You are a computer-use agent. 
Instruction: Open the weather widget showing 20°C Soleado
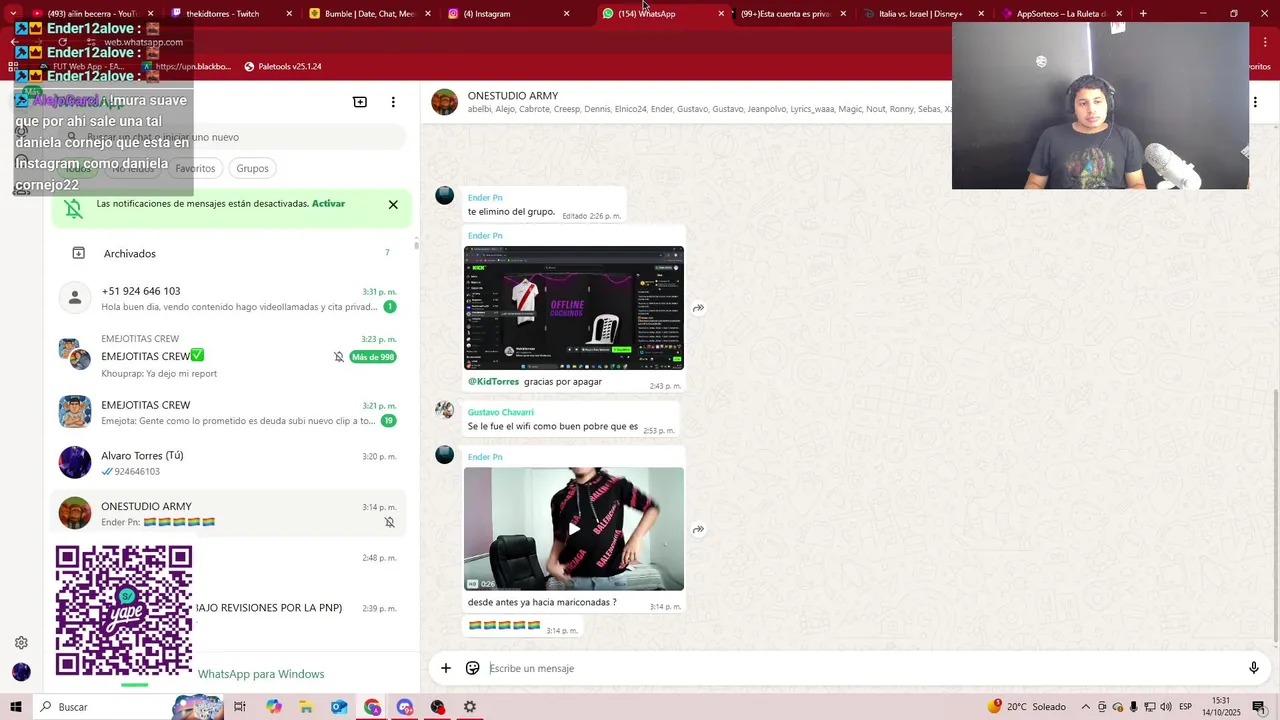click(1027, 707)
